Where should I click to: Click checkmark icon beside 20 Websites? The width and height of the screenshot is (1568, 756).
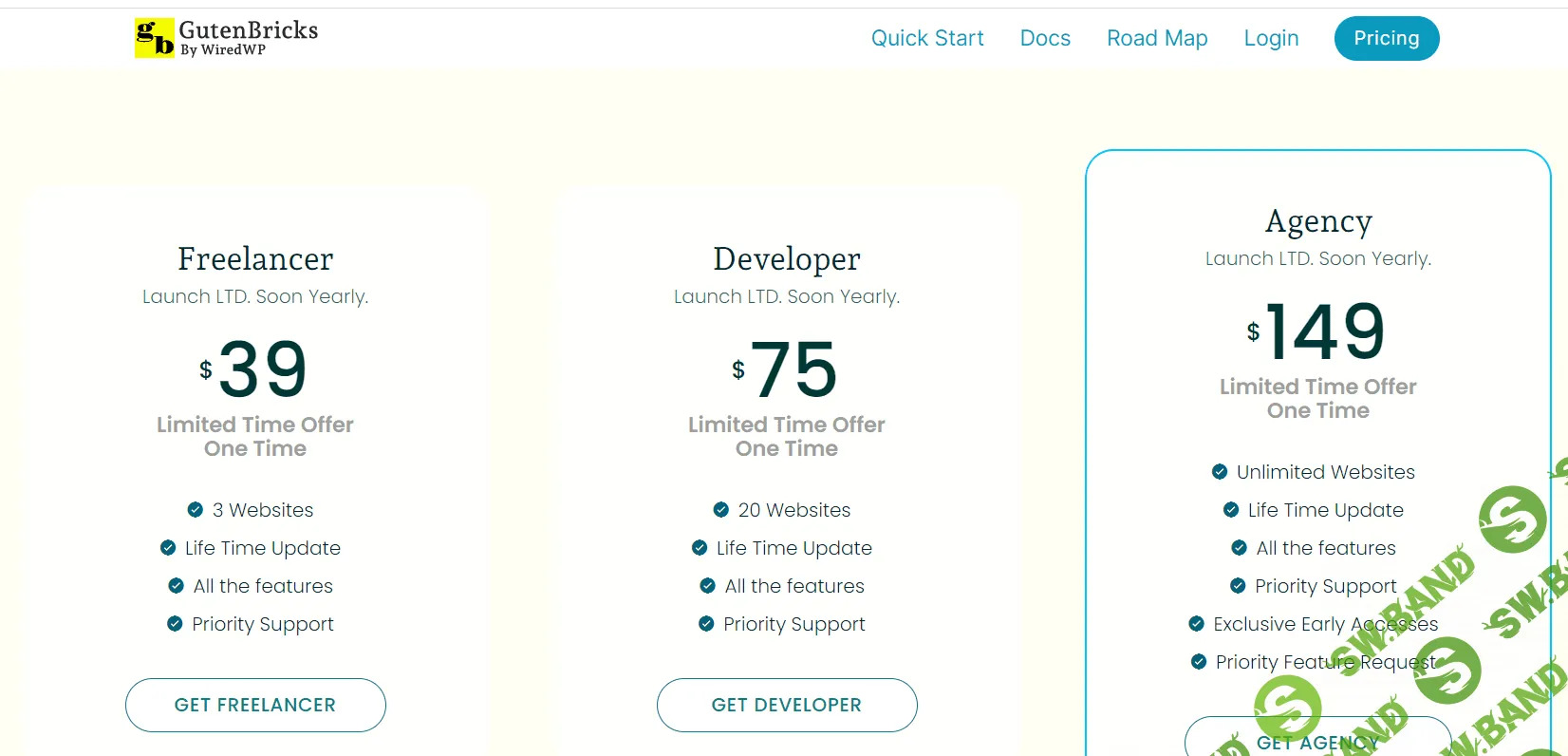pyautogui.click(x=721, y=510)
